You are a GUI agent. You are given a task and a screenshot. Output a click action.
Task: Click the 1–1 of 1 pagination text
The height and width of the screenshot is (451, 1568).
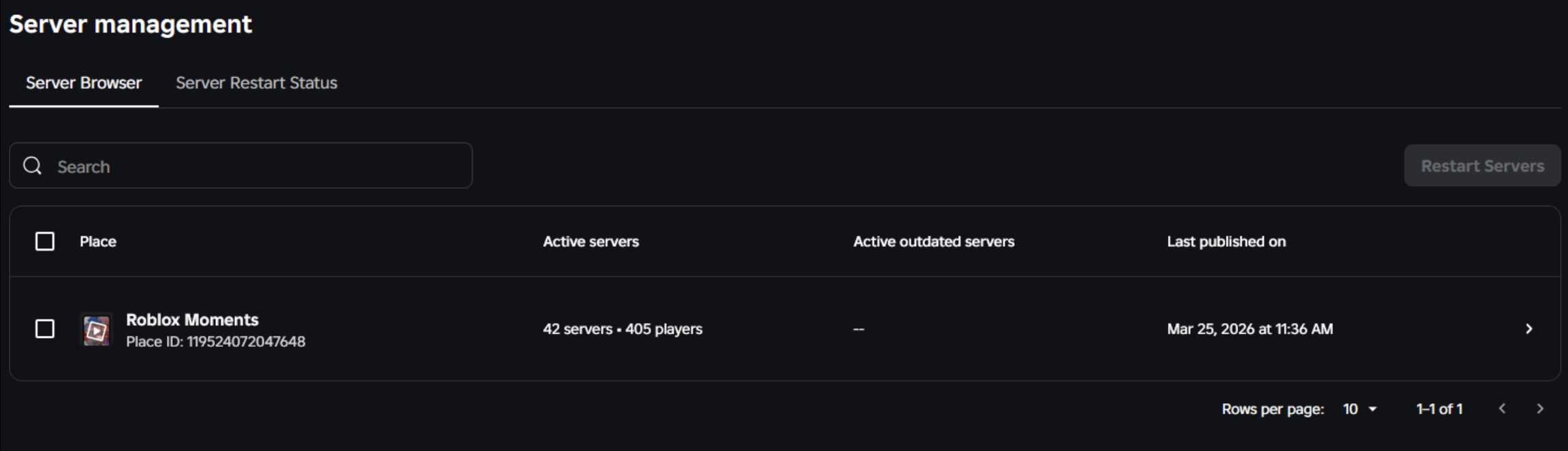1439,409
